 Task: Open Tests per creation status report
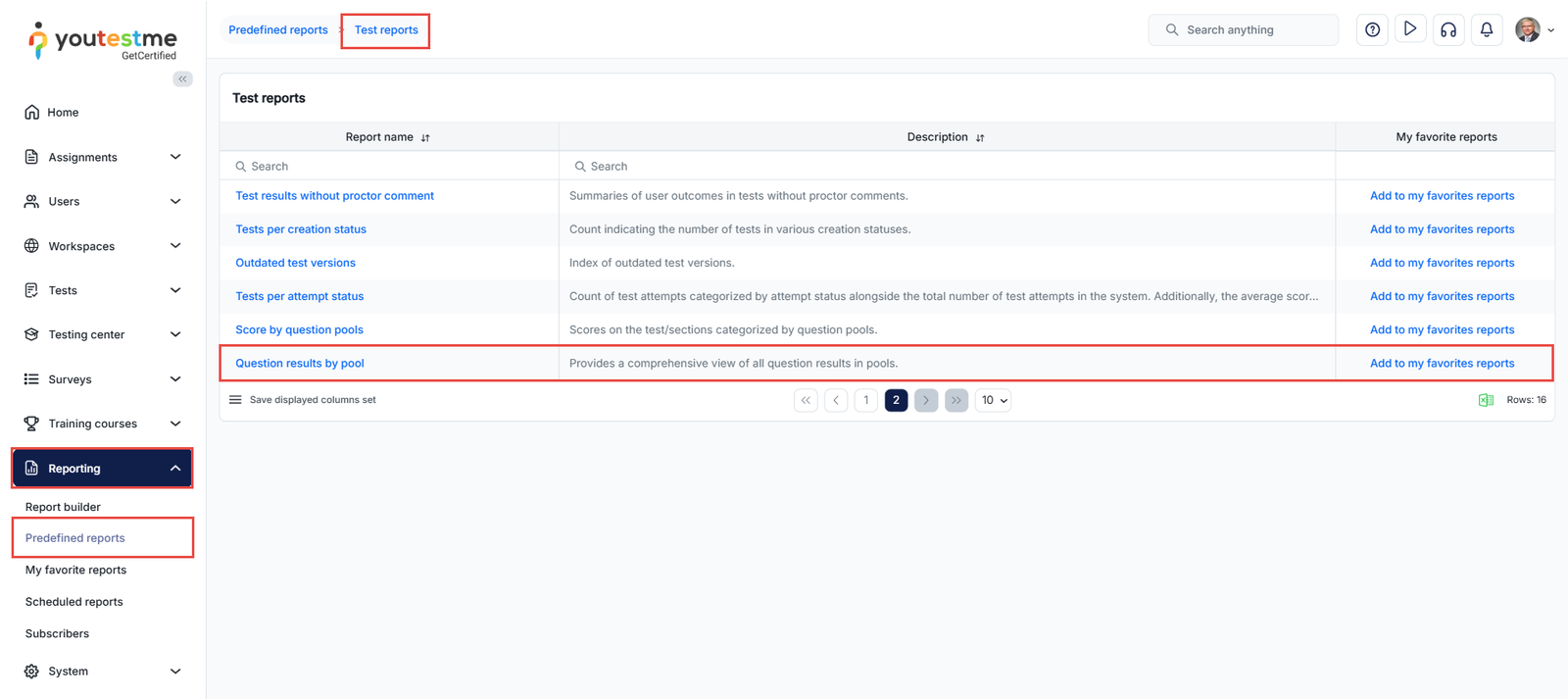(301, 229)
